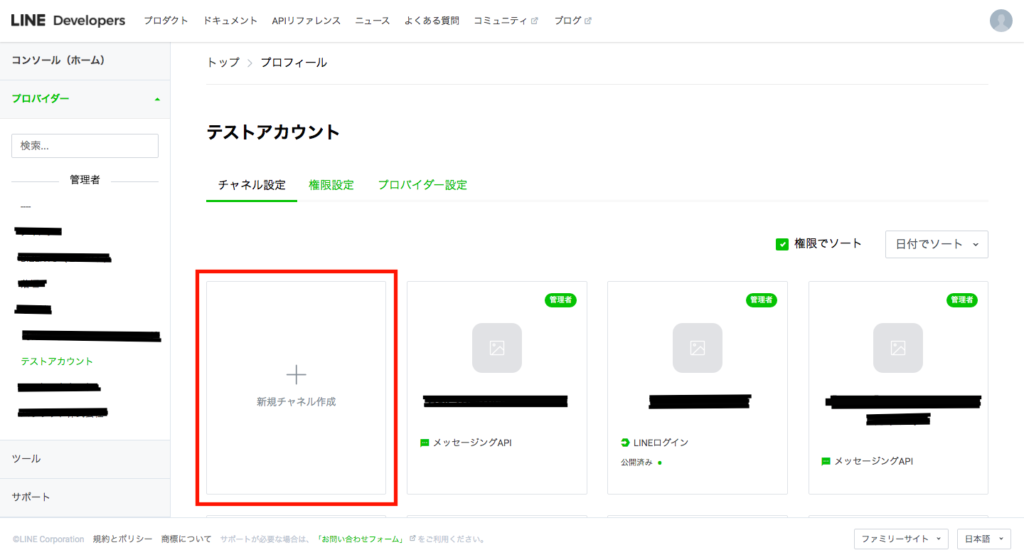This screenshot has width=1024, height=560.
Task: Open the ニュース menu item
Action: (x=372, y=21)
